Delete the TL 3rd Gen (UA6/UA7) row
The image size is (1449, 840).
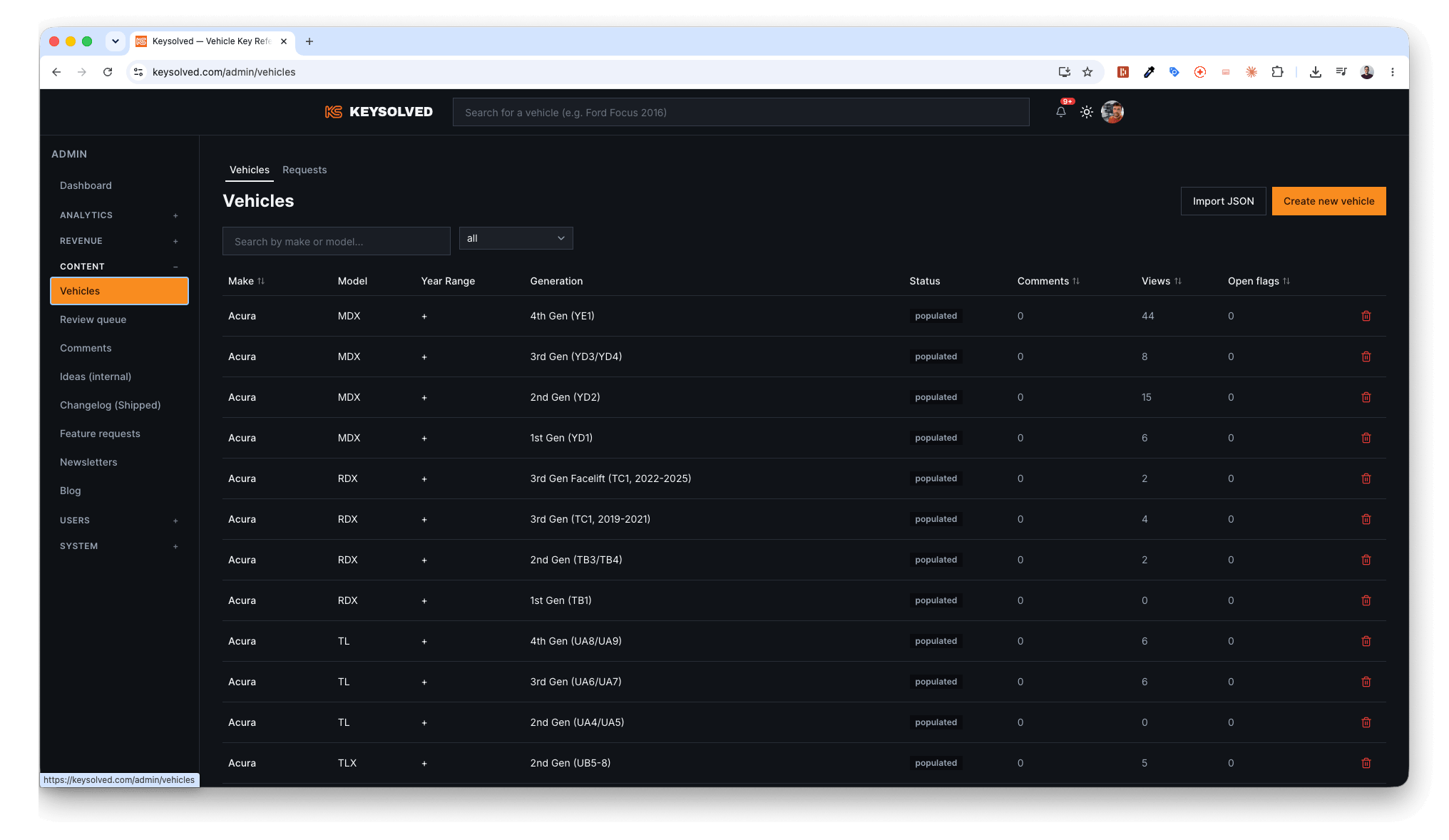pos(1366,682)
